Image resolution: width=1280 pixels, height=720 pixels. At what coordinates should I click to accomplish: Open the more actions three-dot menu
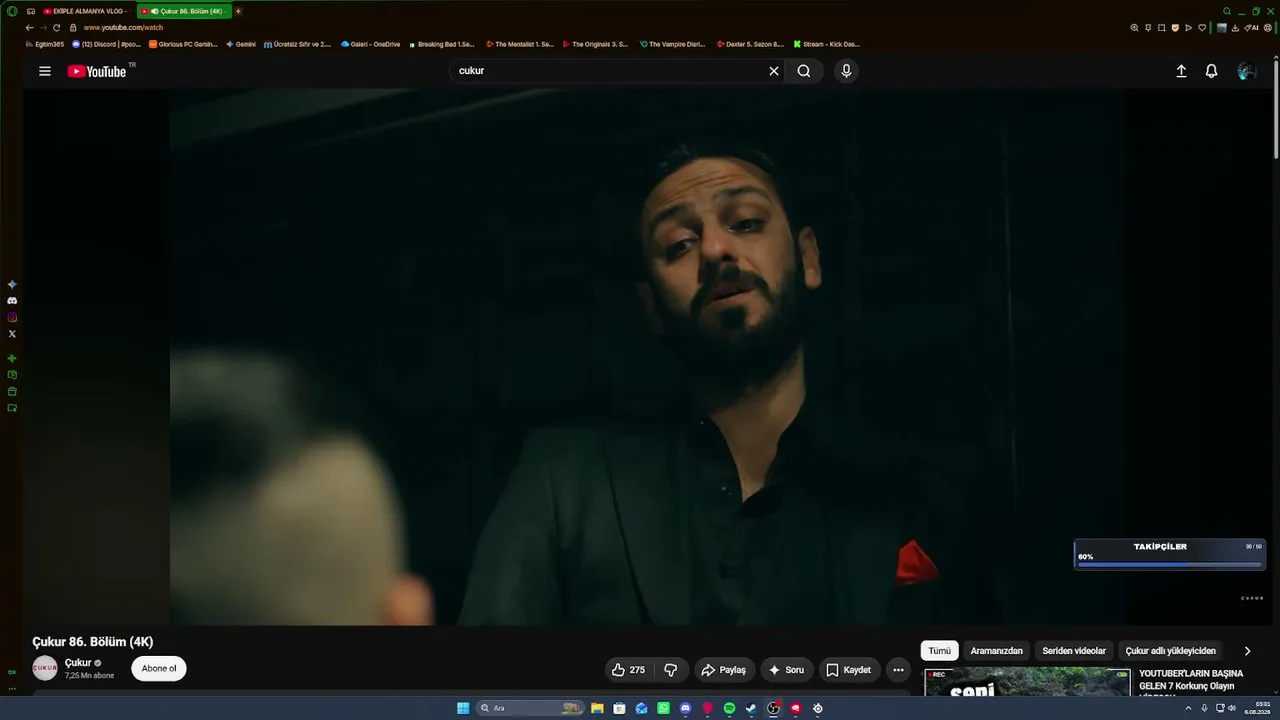coord(898,670)
